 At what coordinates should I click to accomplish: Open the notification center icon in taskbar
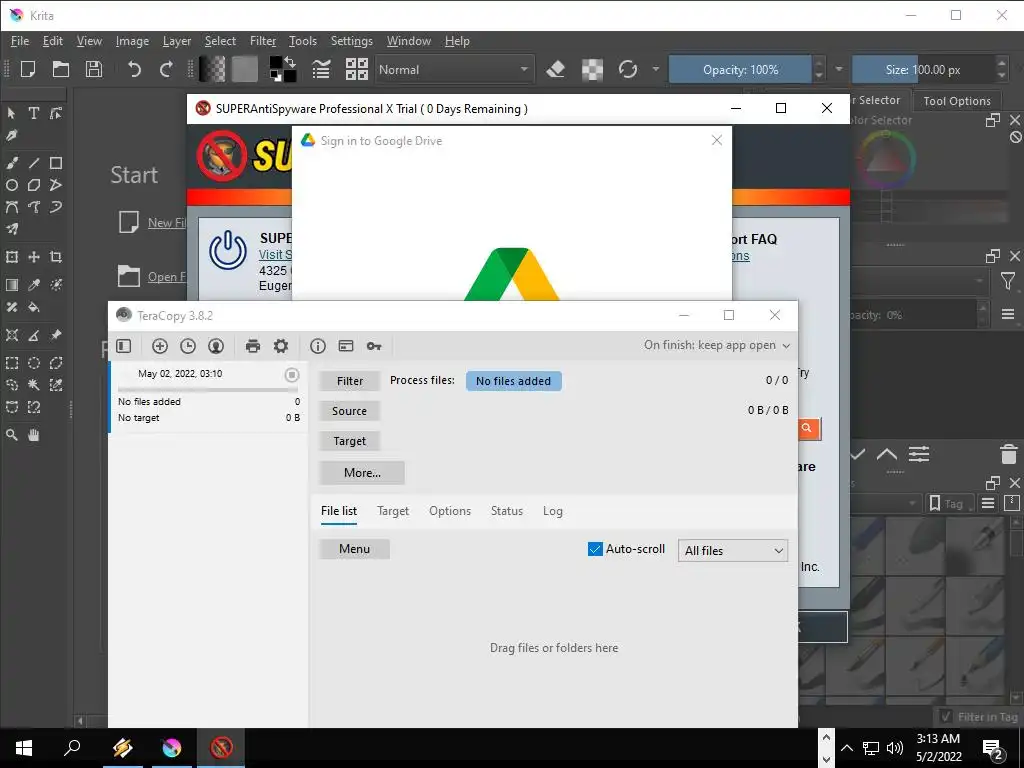(x=993, y=748)
